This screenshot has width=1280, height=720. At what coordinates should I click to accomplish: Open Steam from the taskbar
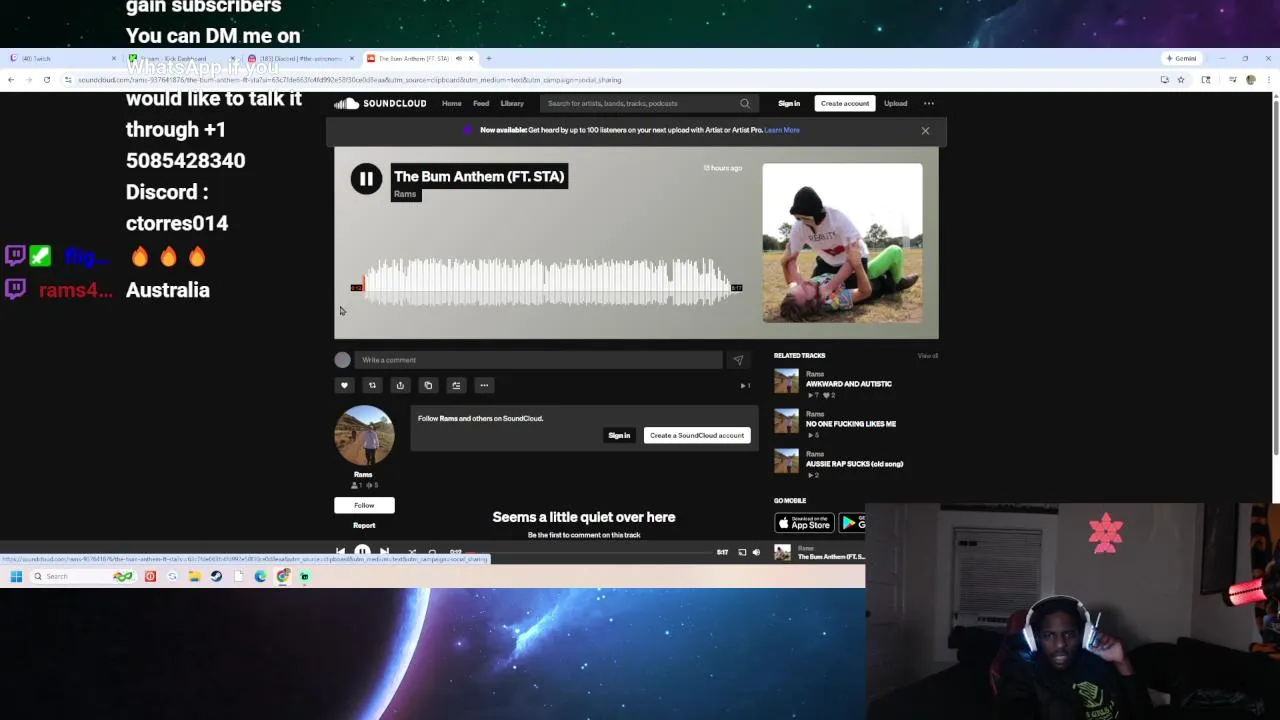216,576
